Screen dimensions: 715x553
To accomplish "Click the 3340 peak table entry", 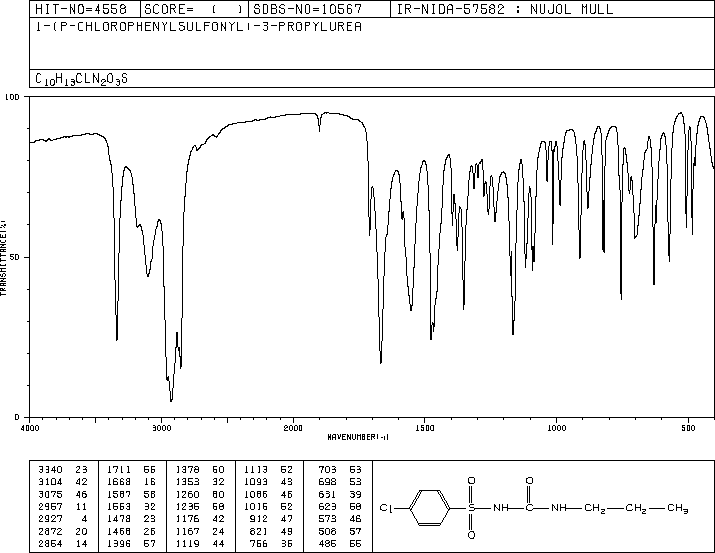I will (x=63, y=469).
